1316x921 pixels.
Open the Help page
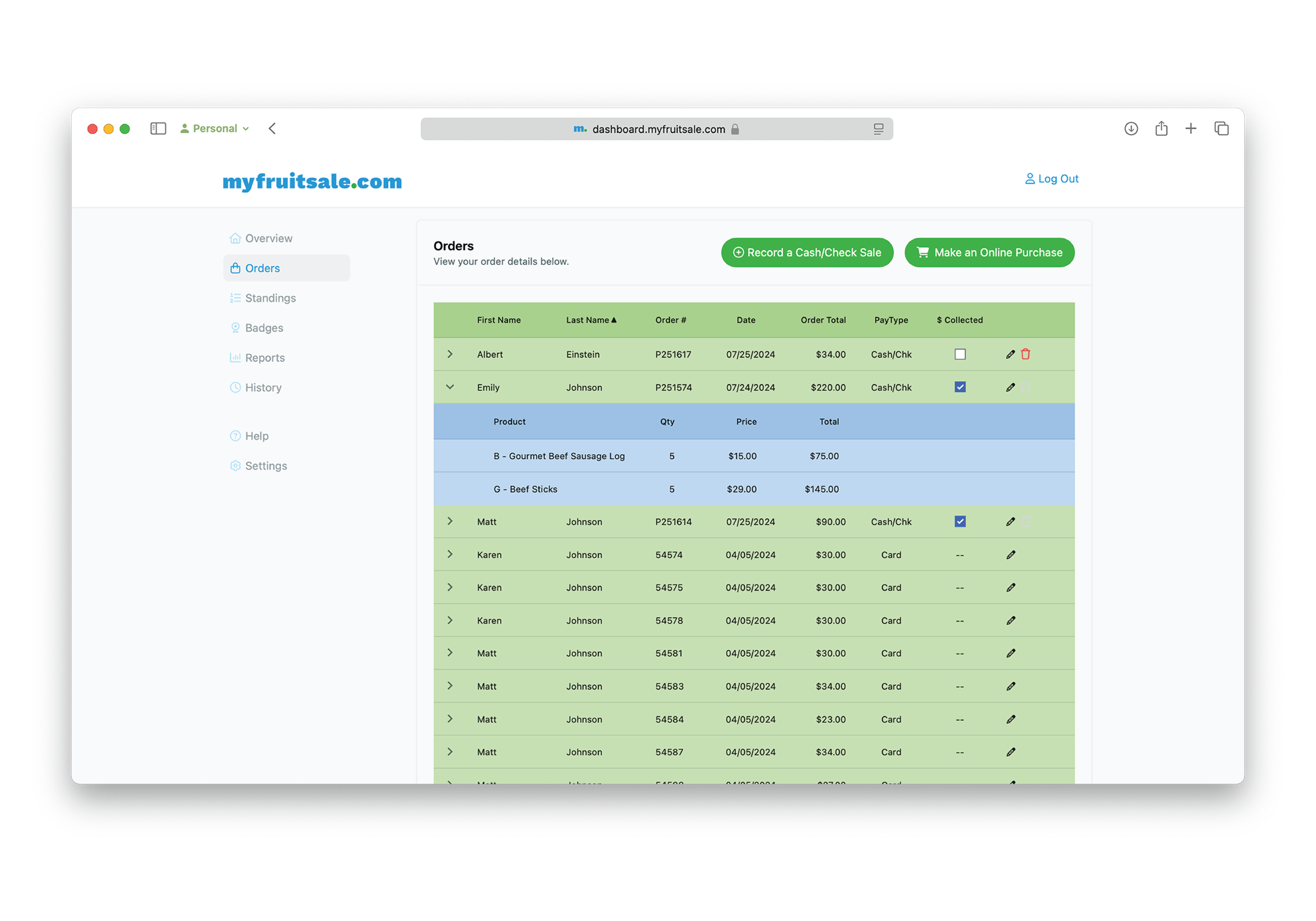click(x=249, y=435)
